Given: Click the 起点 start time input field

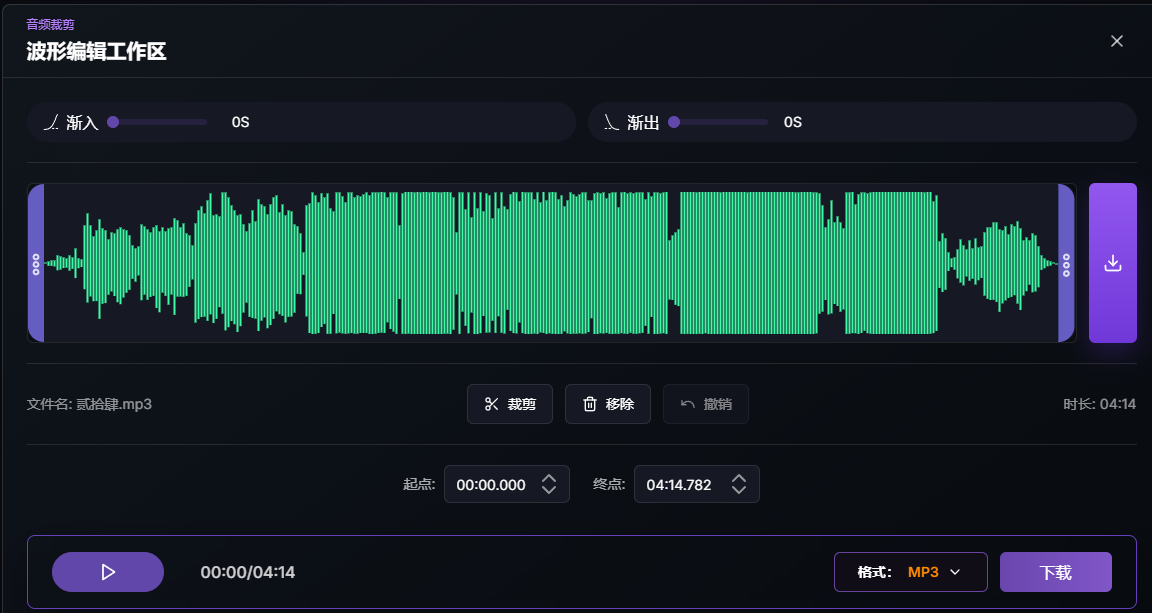Looking at the screenshot, I should (x=507, y=484).
